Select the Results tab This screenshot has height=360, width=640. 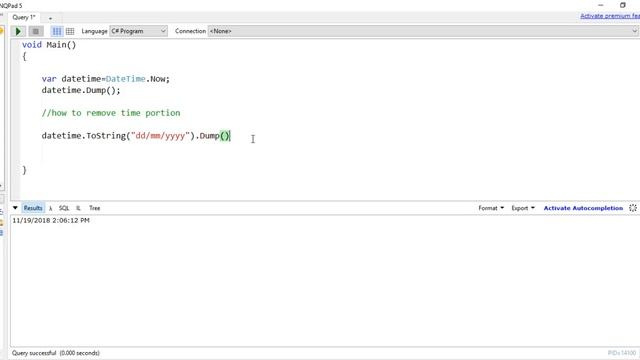33,208
